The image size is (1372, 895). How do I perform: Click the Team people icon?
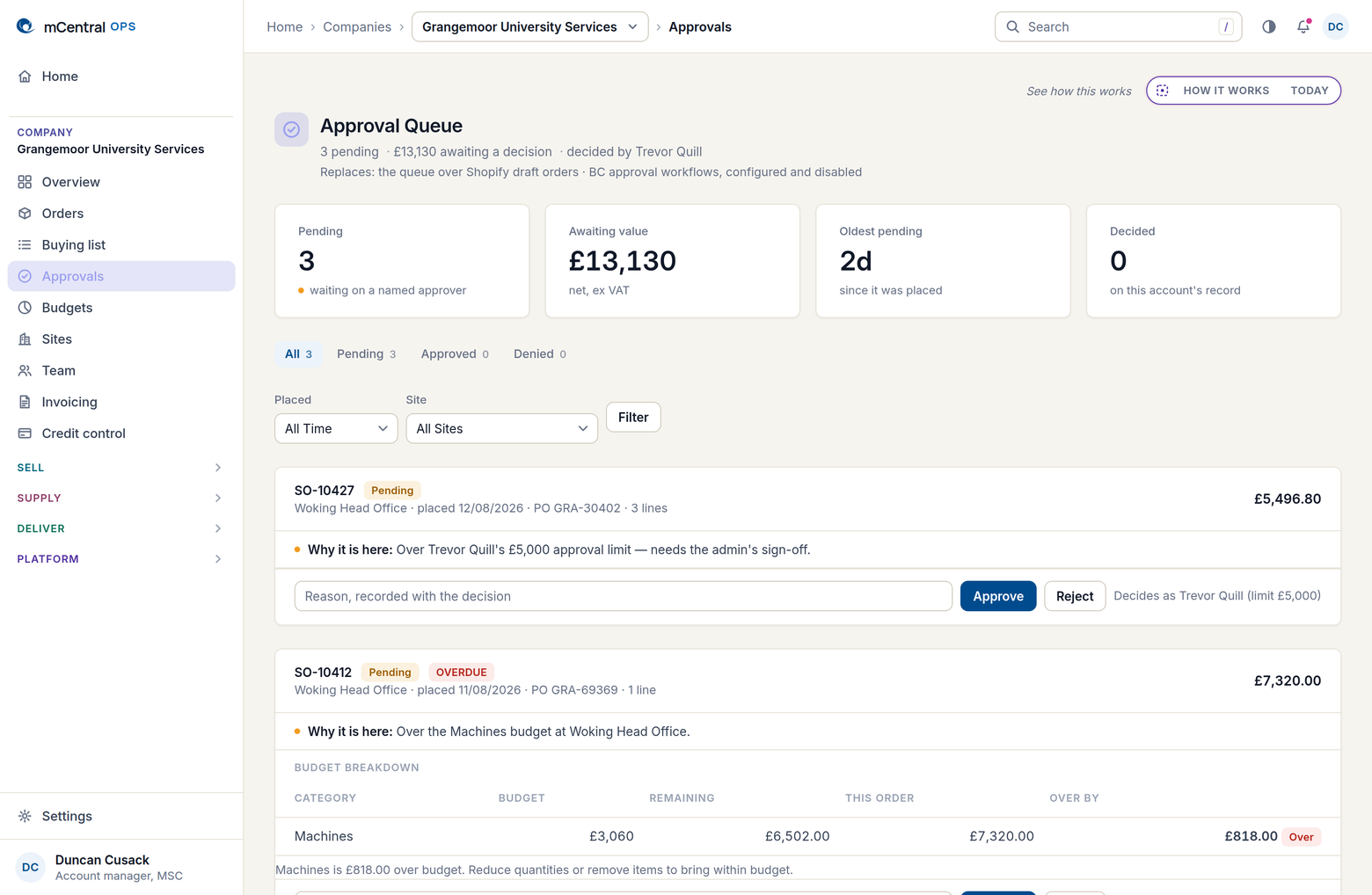click(x=25, y=371)
